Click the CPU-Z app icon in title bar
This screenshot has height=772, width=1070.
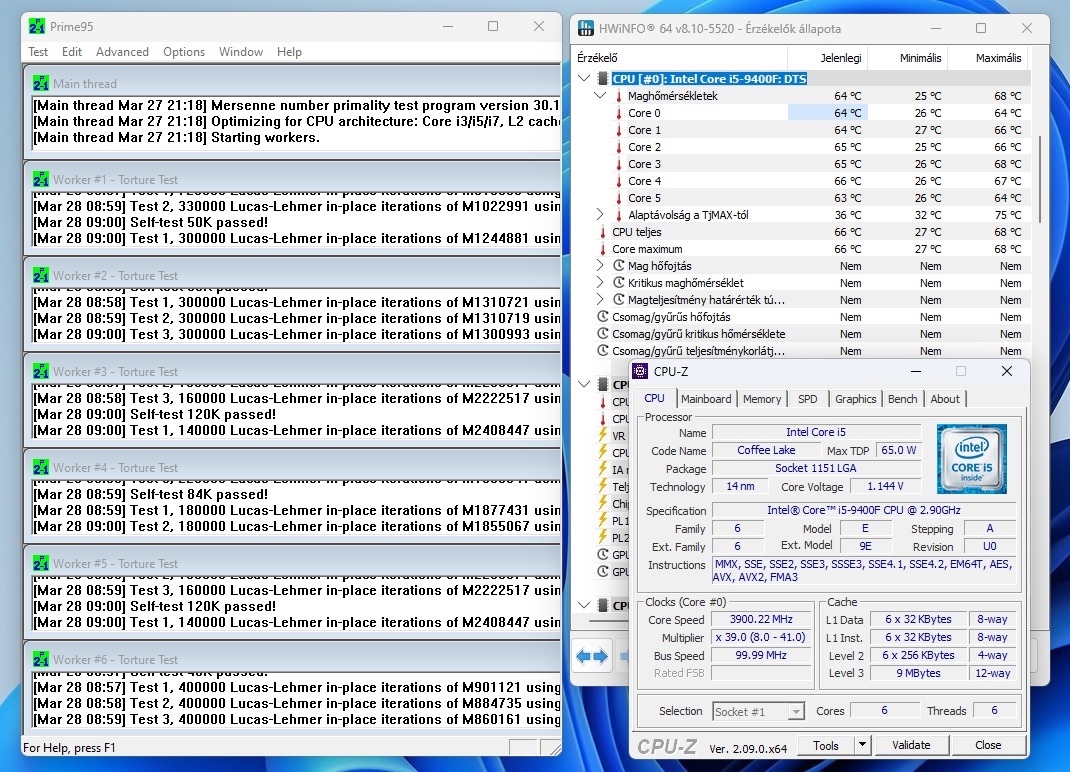click(x=640, y=371)
